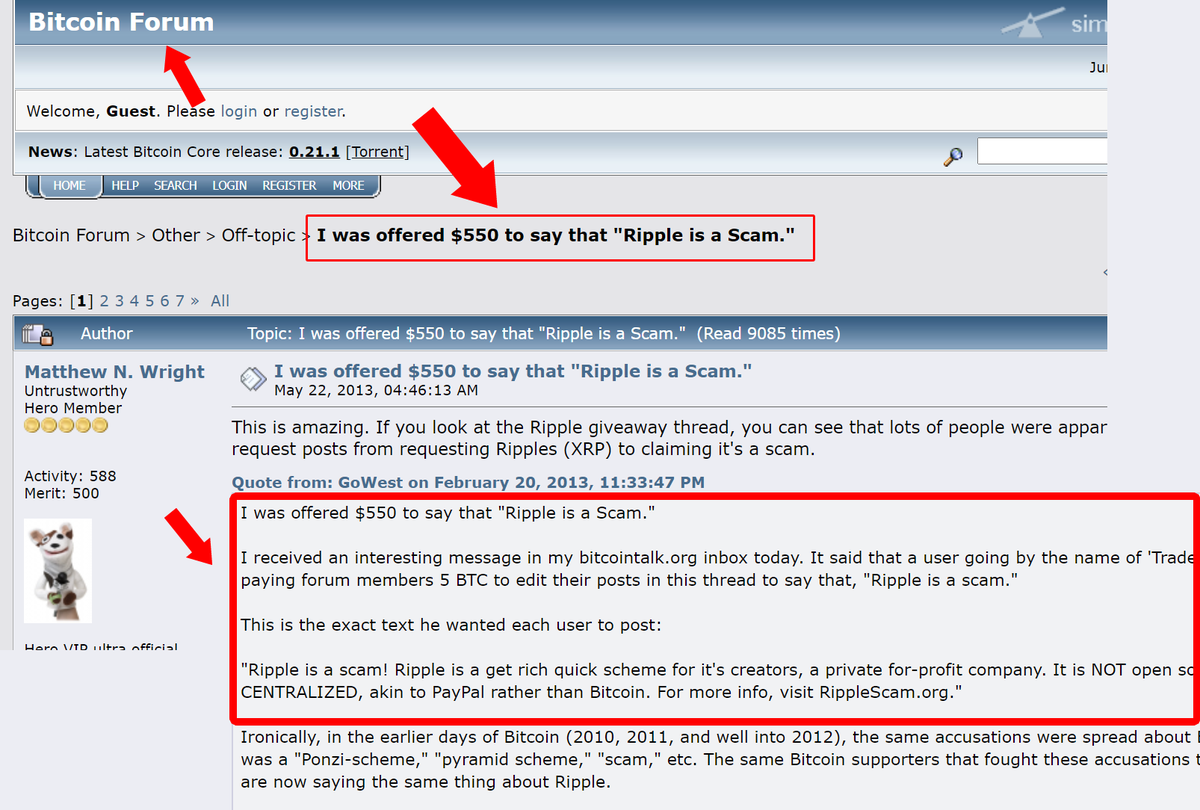This screenshot has width=1200, height=810.
Task: Click the bold topic title breadcrumb
Action: (x=555, y=236)
